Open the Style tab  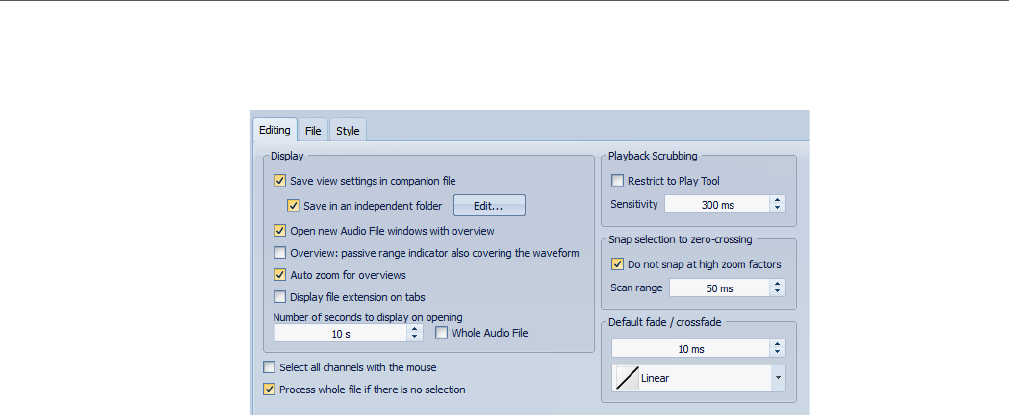[348, 130]
